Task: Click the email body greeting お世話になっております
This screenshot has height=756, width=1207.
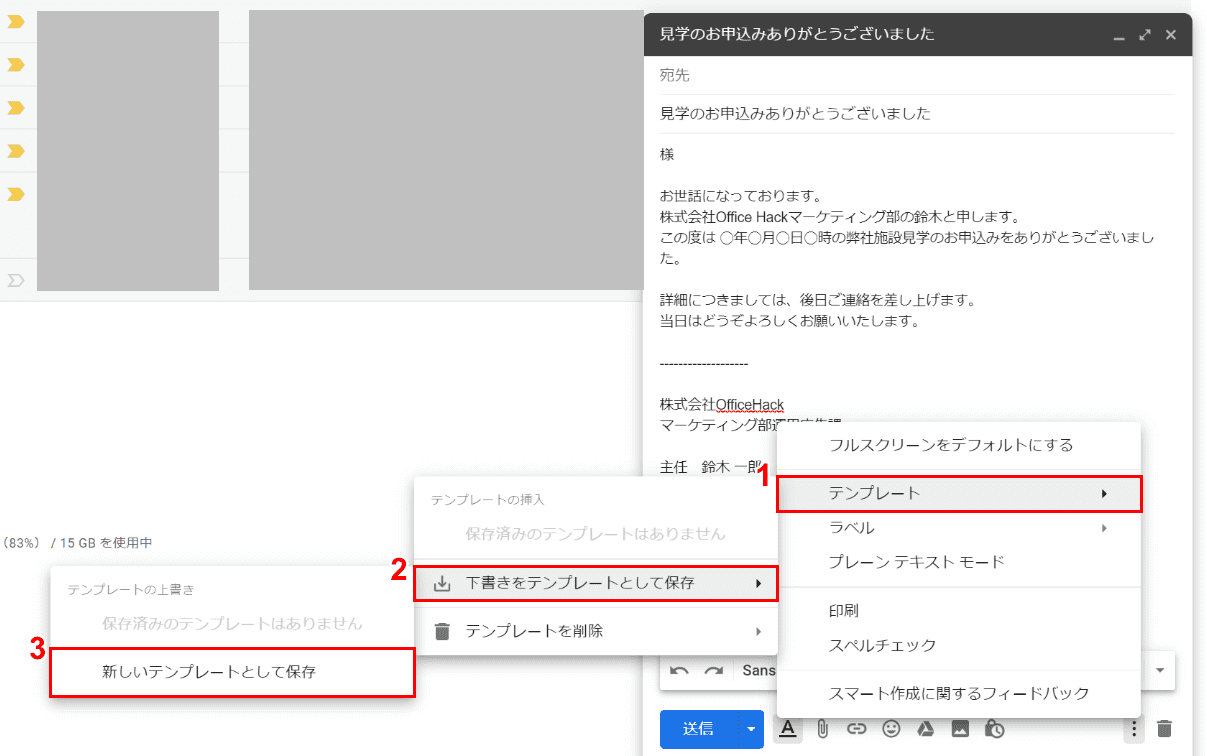Action: tap(740, 196)
